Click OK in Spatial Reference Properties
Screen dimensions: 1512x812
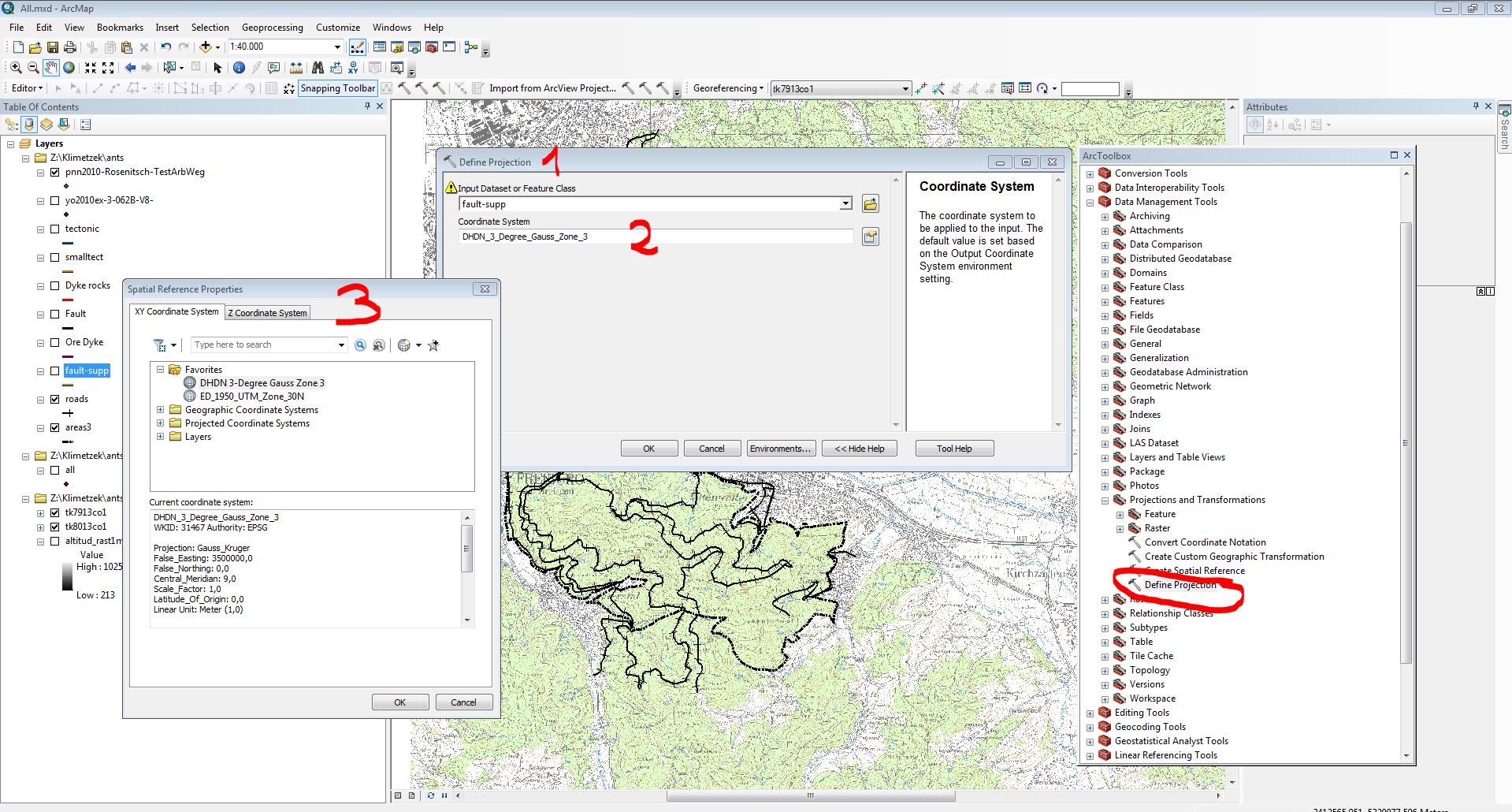click(x=400, y=702)
